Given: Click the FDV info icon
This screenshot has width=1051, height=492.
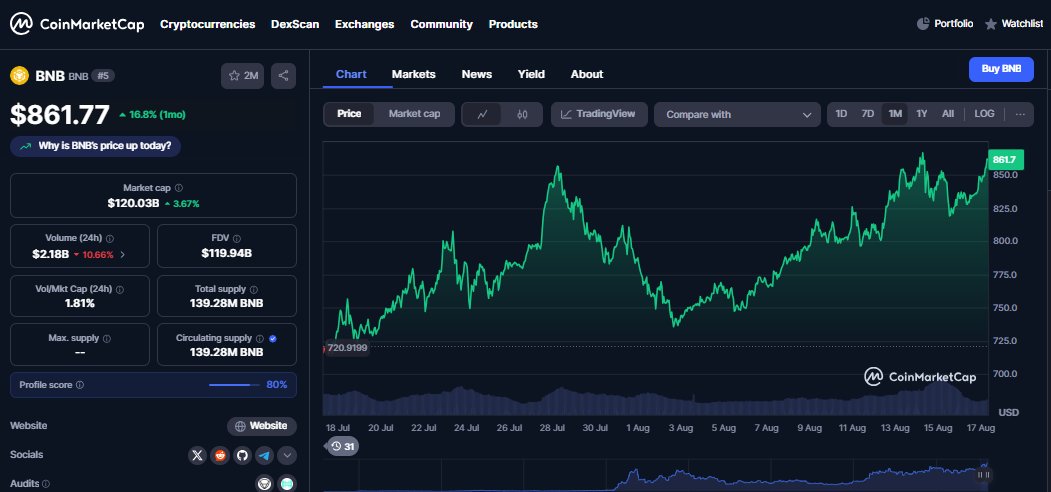Looking at the screenshot, I should tap(237, 238).
